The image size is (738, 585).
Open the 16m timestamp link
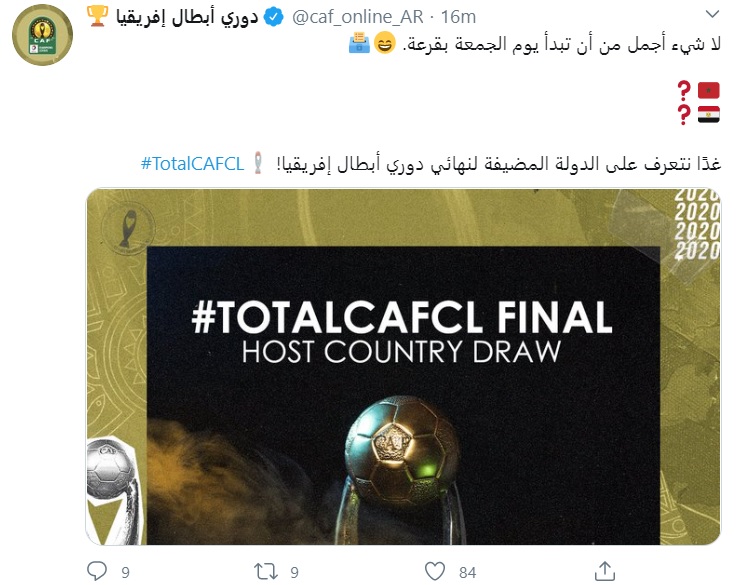click(458, 17)
